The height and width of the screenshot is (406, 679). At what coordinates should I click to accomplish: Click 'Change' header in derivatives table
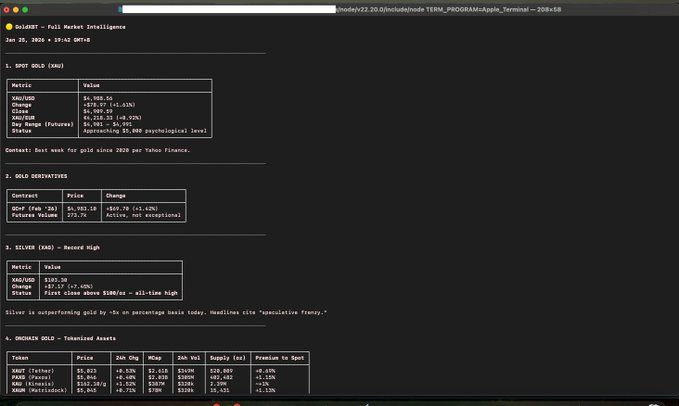click(x=116, y=196)
